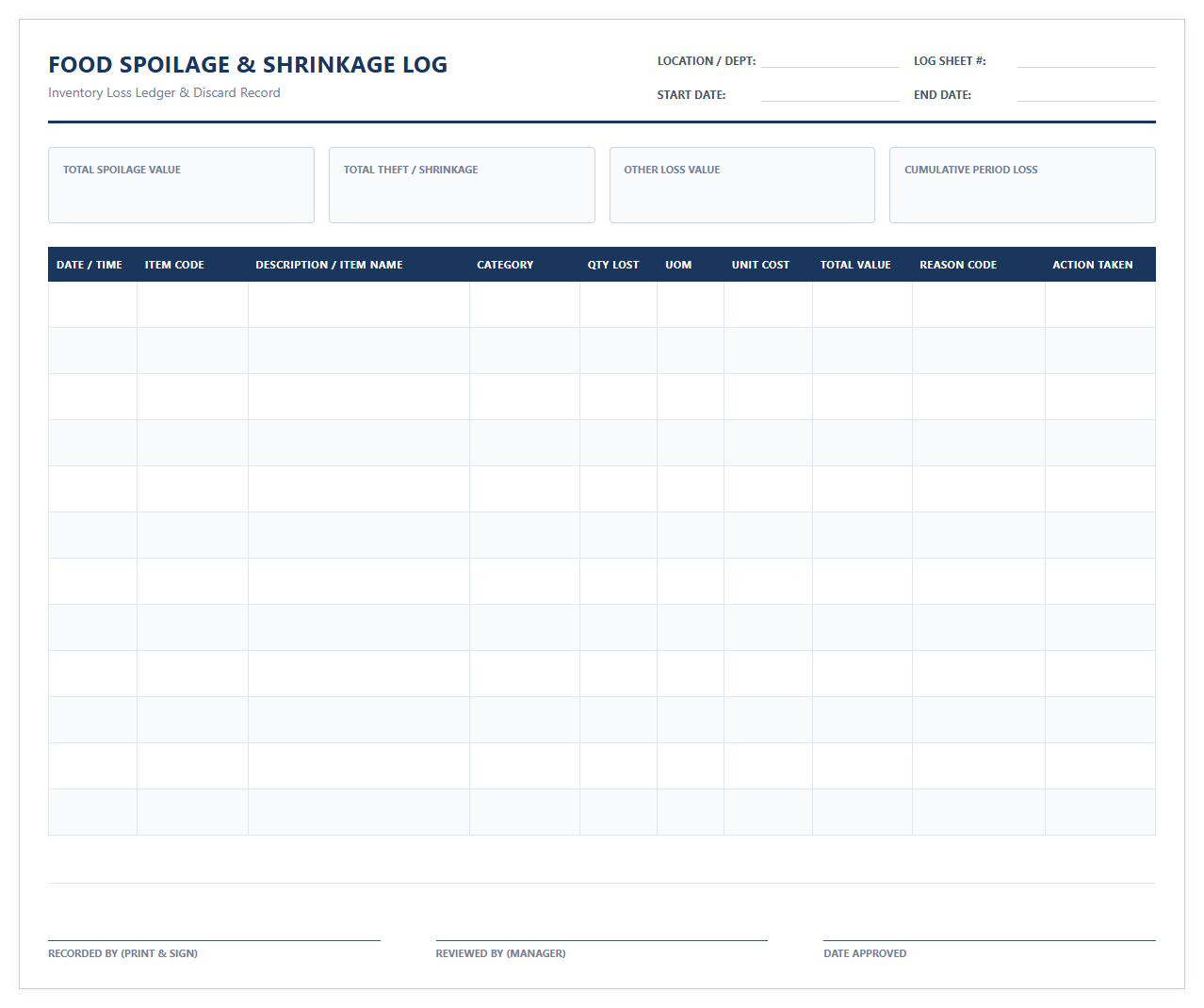Viewport: 1204px width, 1008px height.
Task: Select the Total Theft / Shrinkage box
Action: pos(462,185)
